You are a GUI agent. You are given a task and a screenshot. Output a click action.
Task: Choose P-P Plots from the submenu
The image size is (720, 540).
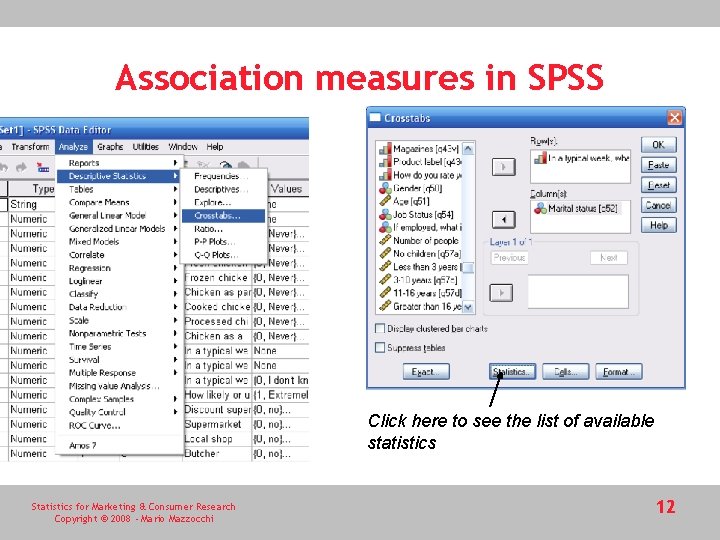tap(223, 242)
